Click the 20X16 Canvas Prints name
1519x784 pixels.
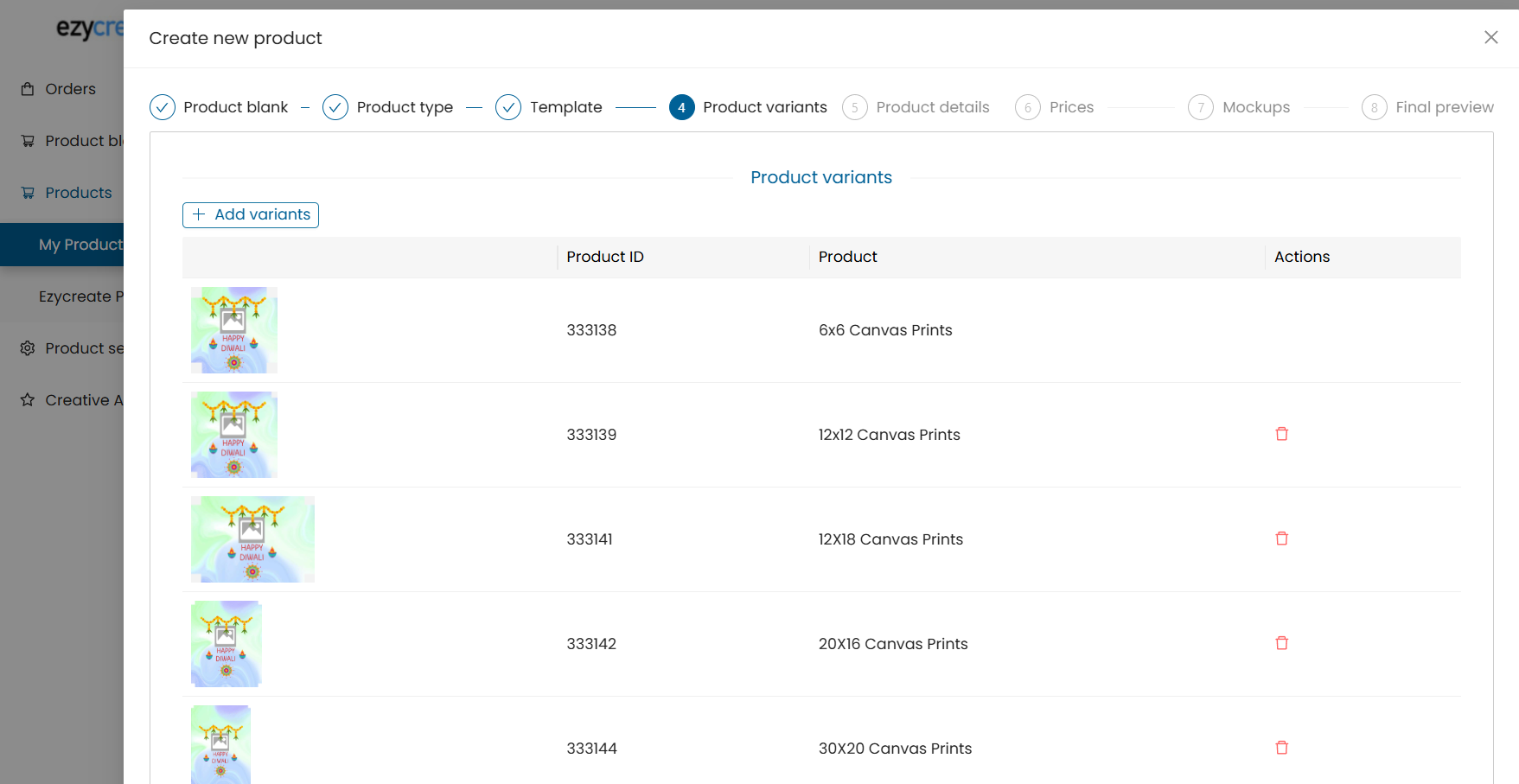(893, 644)
